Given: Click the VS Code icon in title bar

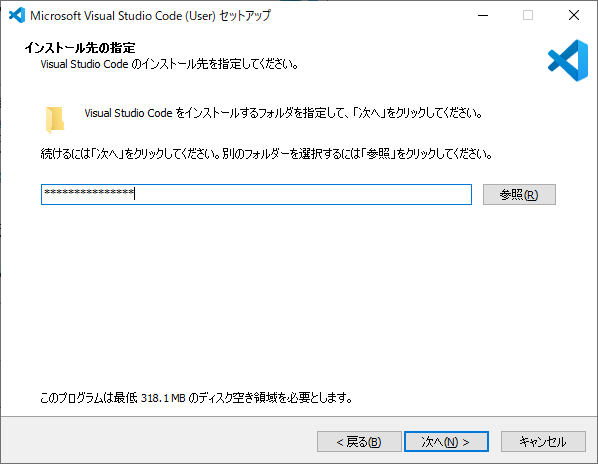Looking at the screenshot, I should click(x=17, y=15).
